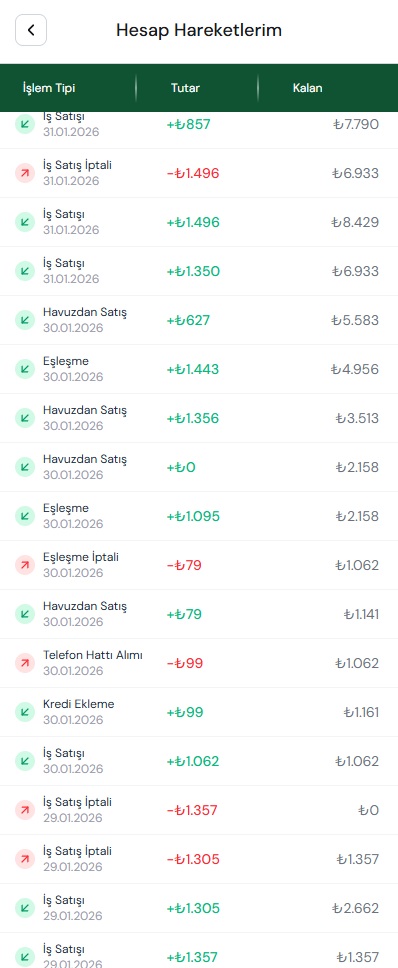The width and height of the screenshot is (398, 968).
Task: Open the Kredi Ekleme transaction row
Action: pos(199,712)
